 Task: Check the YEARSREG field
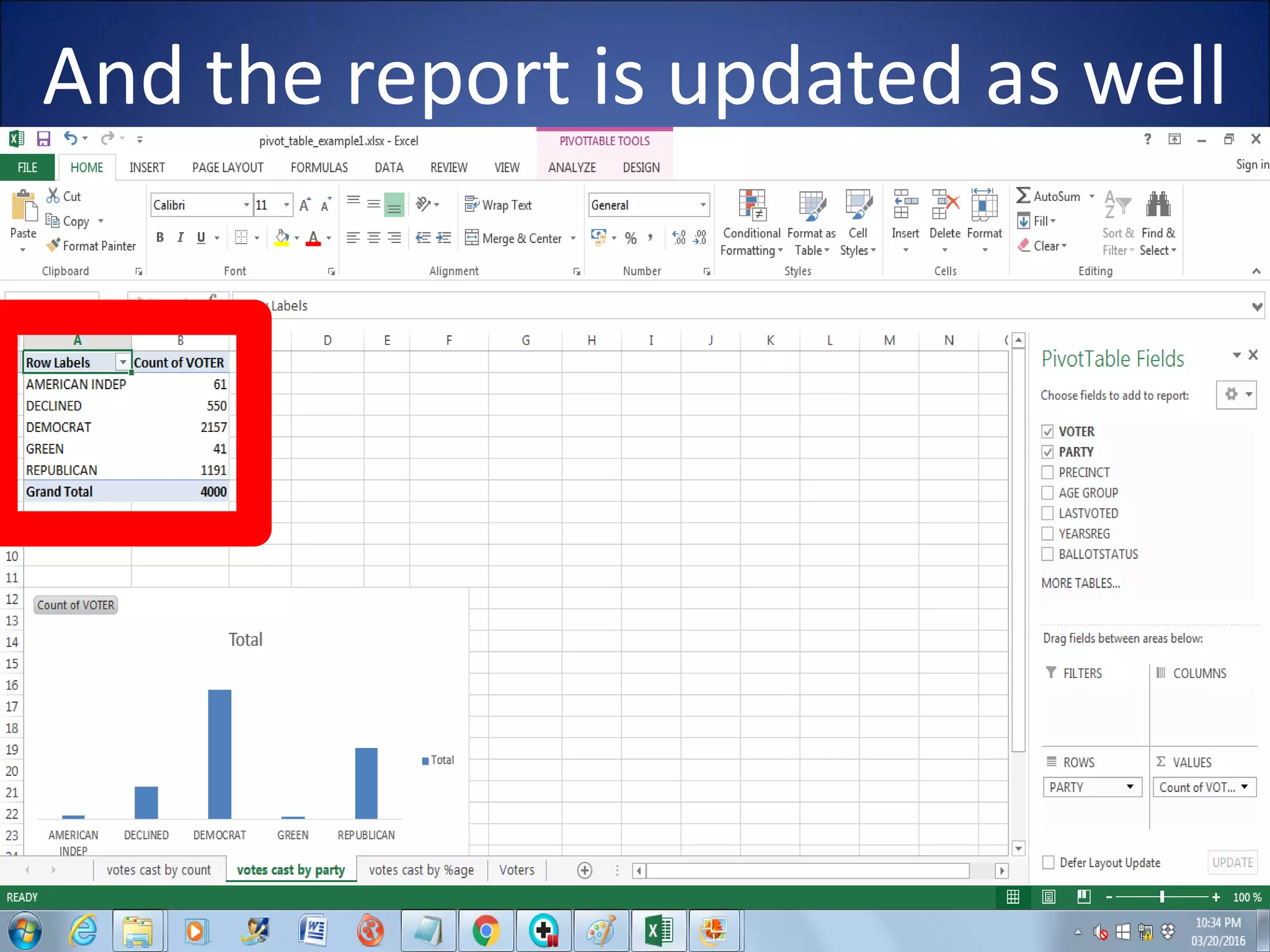tap(1047, 534)
